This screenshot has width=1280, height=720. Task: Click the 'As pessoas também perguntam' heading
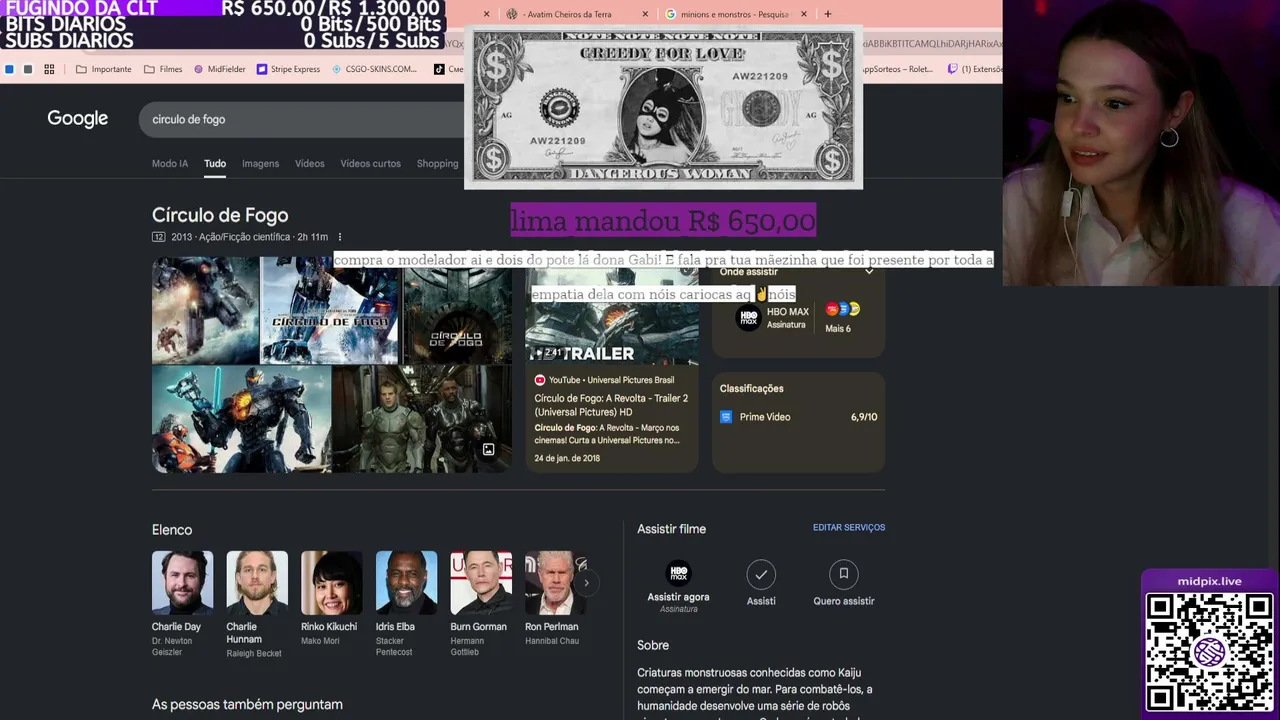point(247,705)
